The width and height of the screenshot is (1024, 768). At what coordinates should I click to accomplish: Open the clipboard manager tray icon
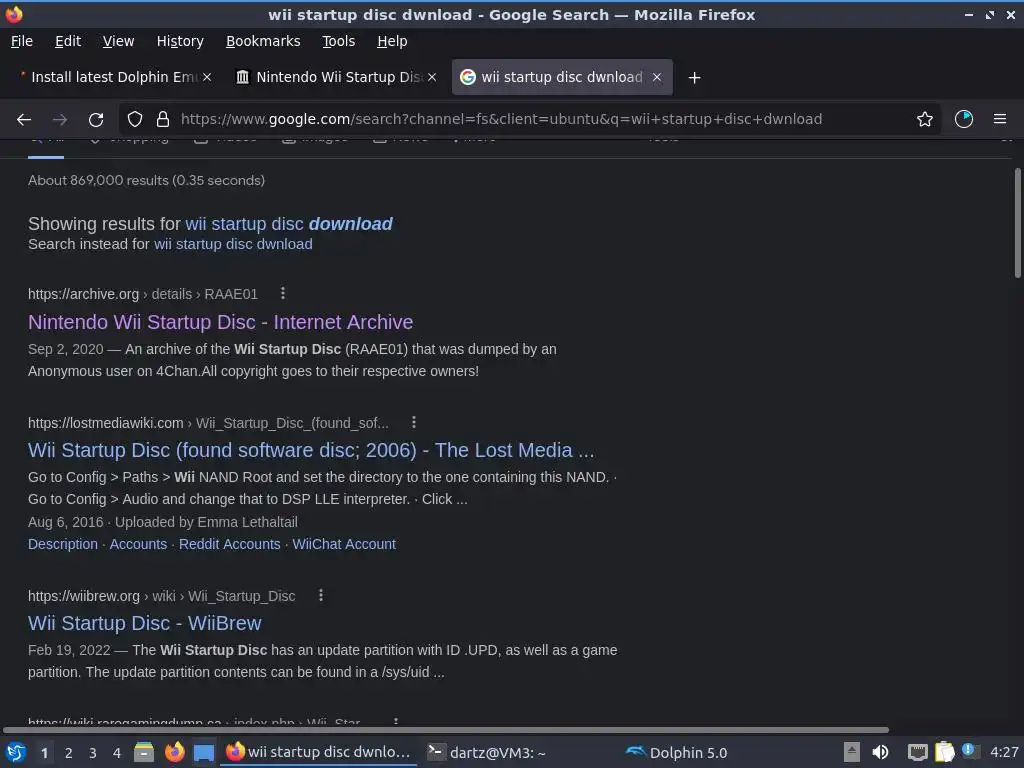[944, 752]
